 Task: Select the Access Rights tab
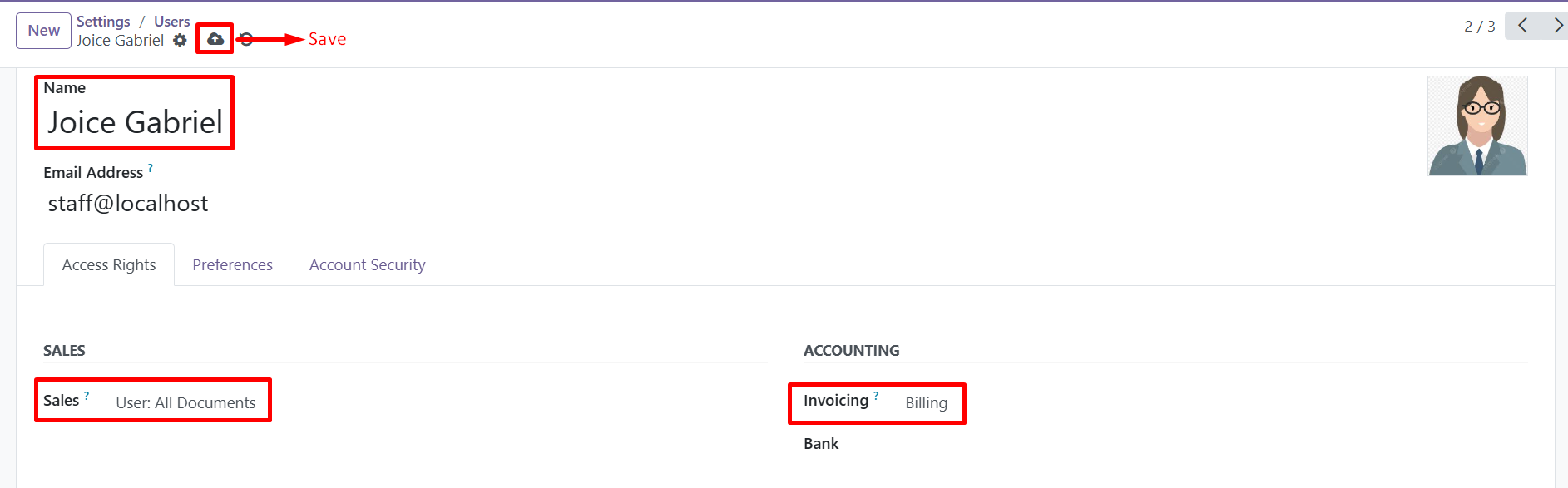click(108, 264)
